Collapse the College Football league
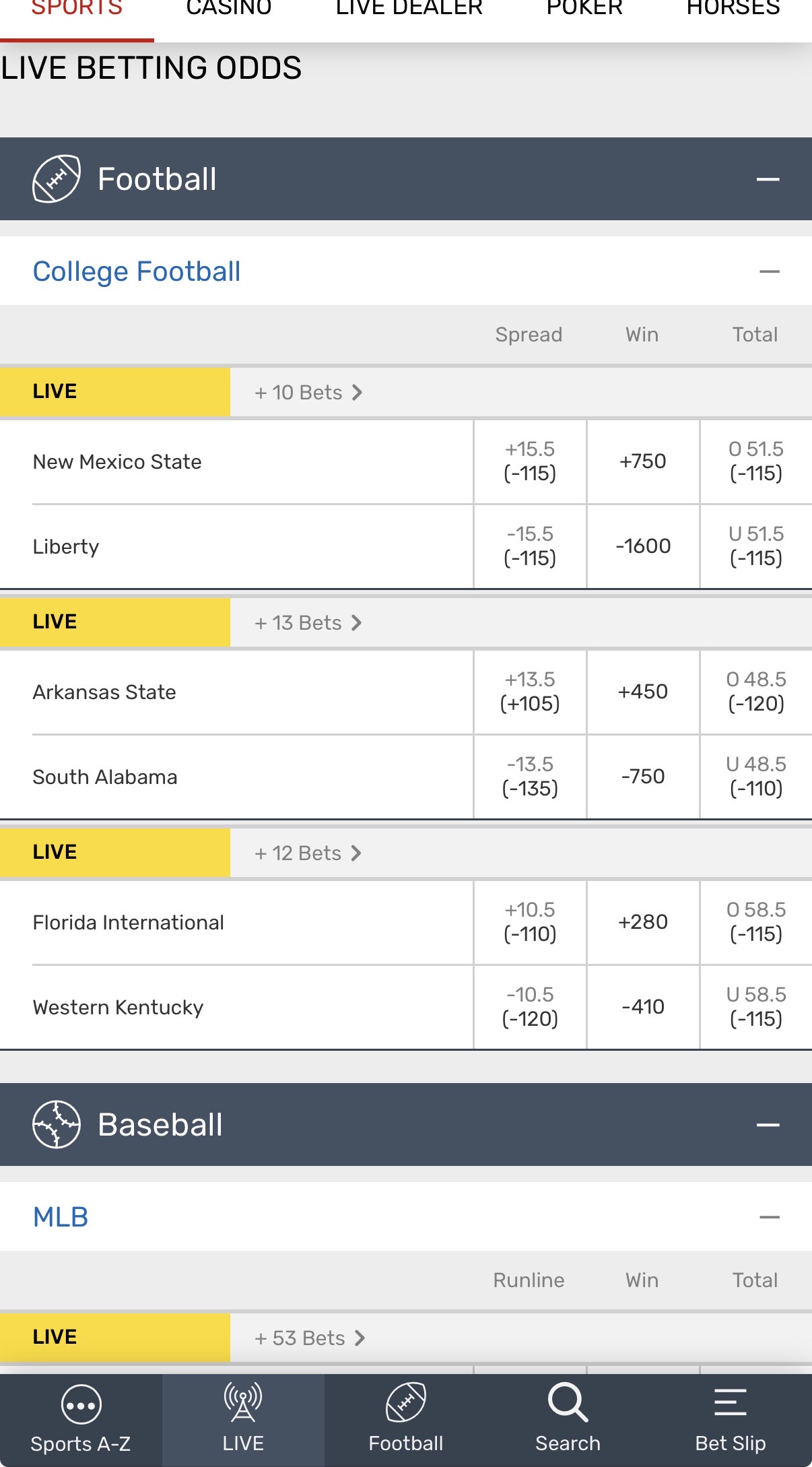 [x=769, y=271]
